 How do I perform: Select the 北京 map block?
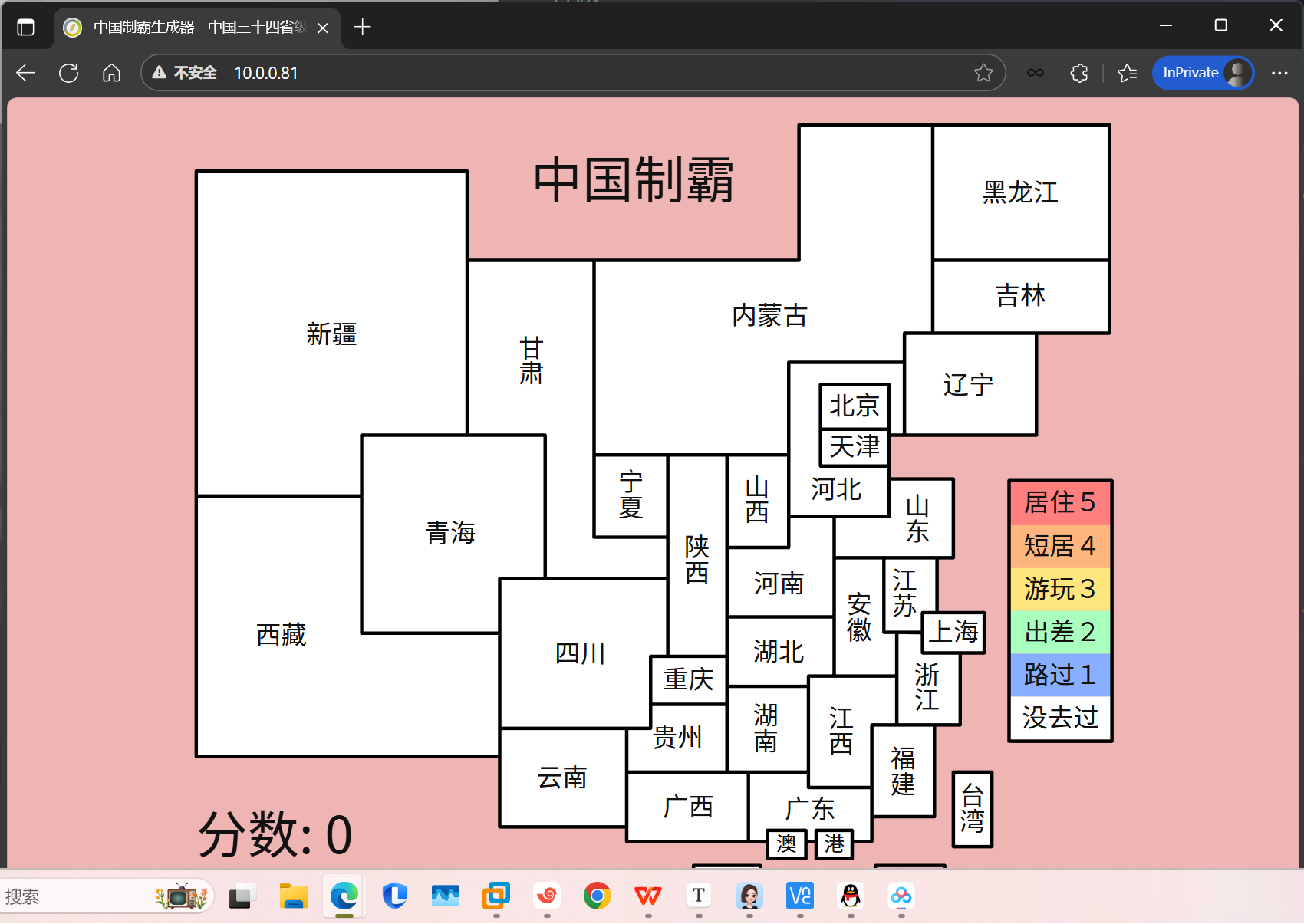855,406
